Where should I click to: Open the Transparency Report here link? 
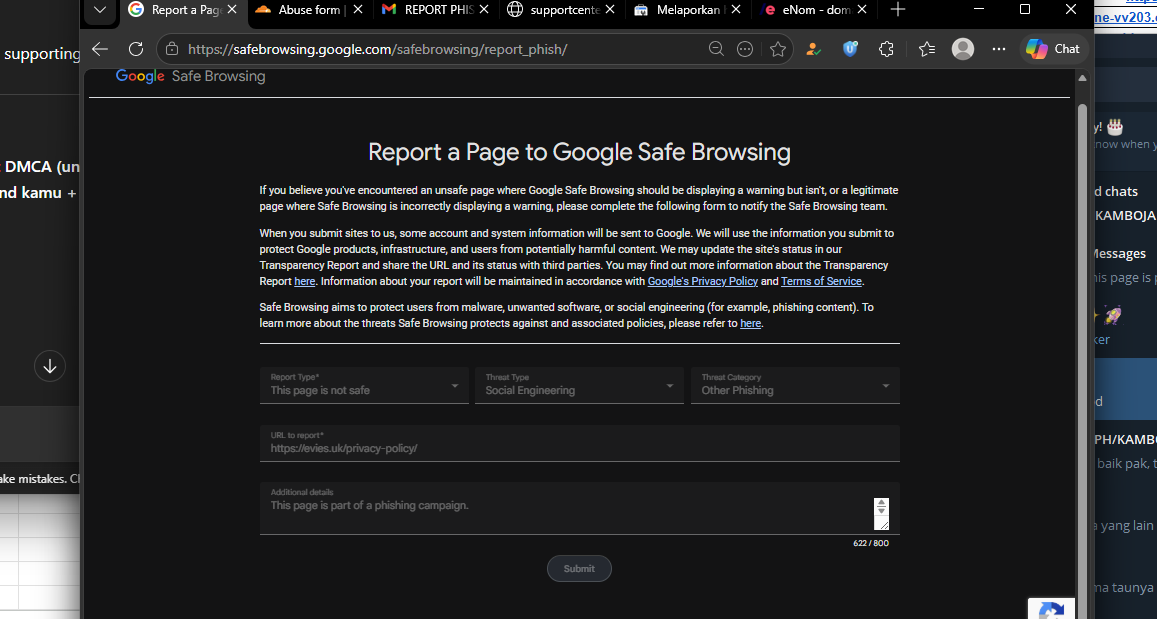305,281
